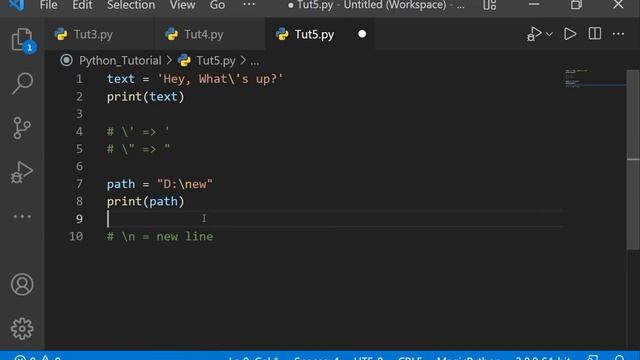Open the Explorer view in activity bar
Image resolution: width=640 pixels, height=360 pixels.
pos(22,40)
